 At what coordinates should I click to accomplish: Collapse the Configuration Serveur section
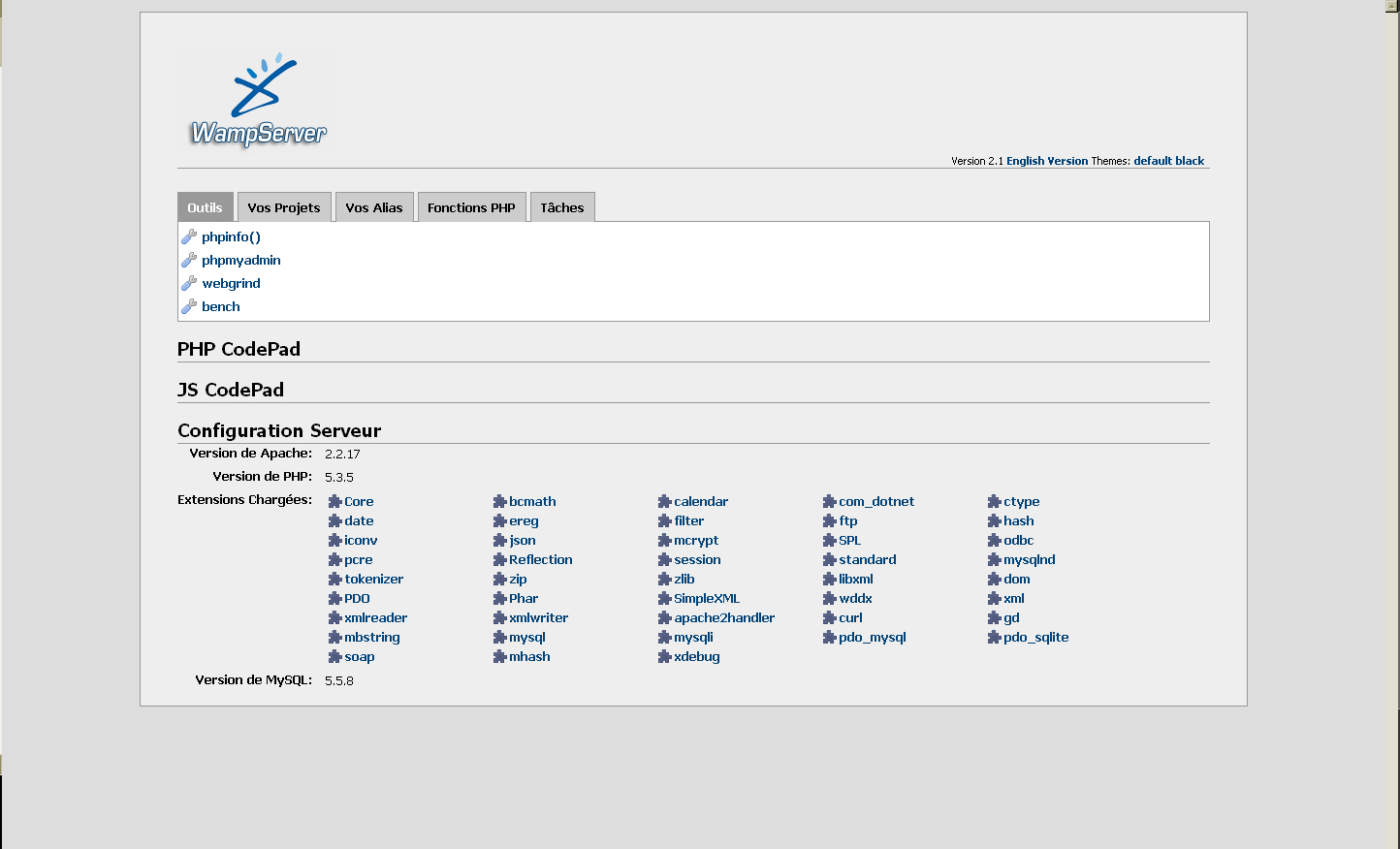tap(279, 430)
